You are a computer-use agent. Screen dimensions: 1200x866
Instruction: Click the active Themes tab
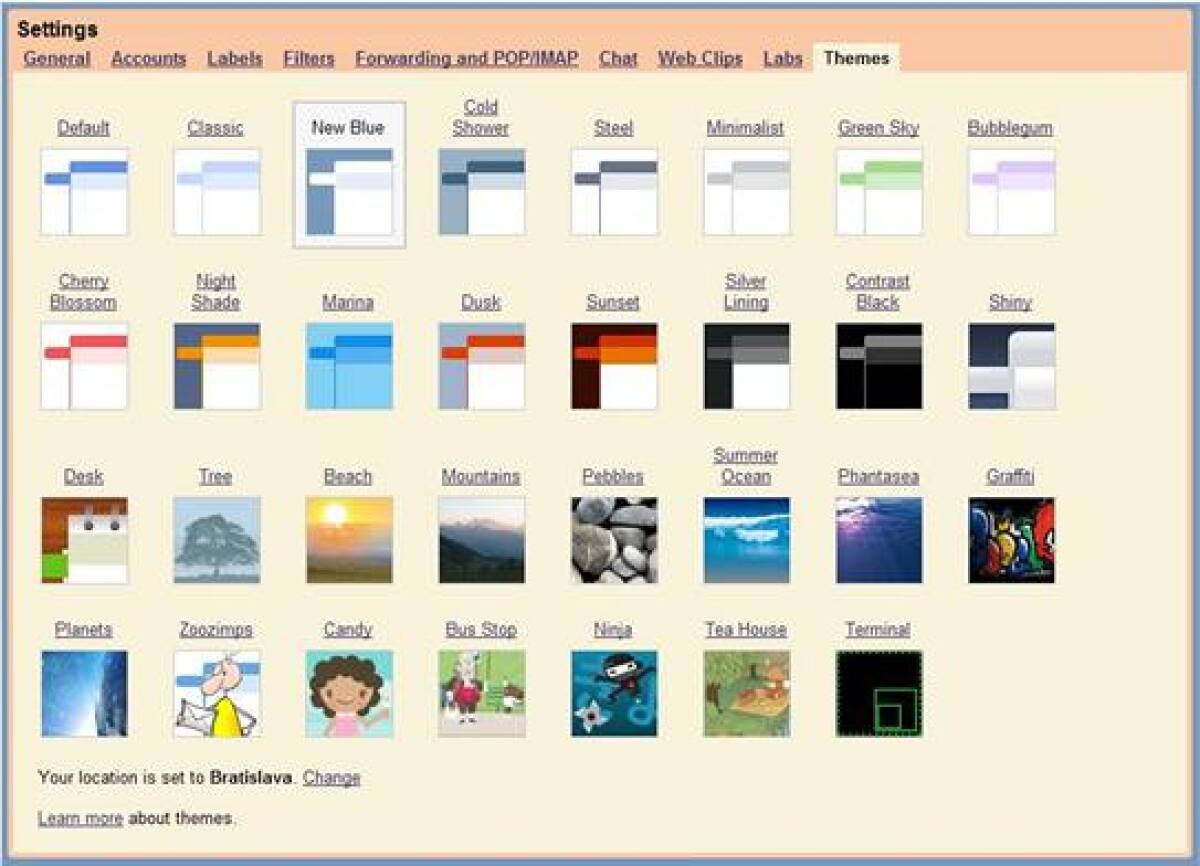pos(857,58)
